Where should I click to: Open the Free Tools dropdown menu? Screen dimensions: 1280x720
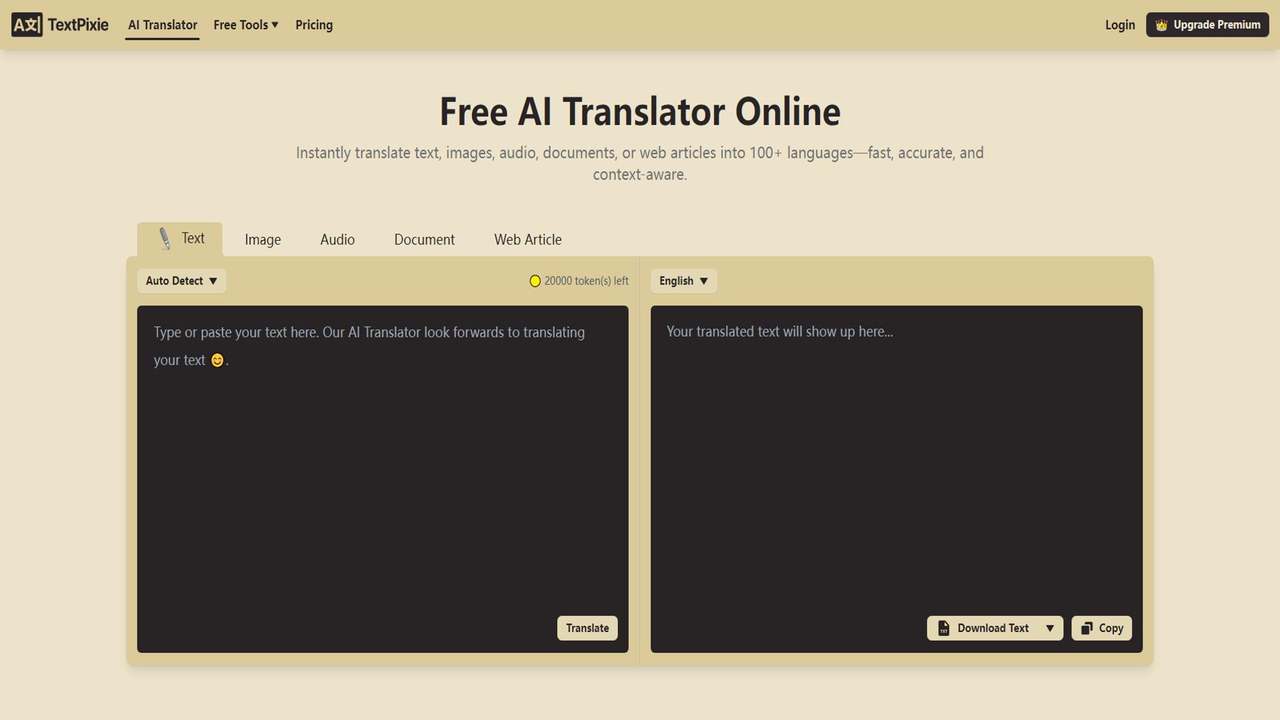click(246, 25)
